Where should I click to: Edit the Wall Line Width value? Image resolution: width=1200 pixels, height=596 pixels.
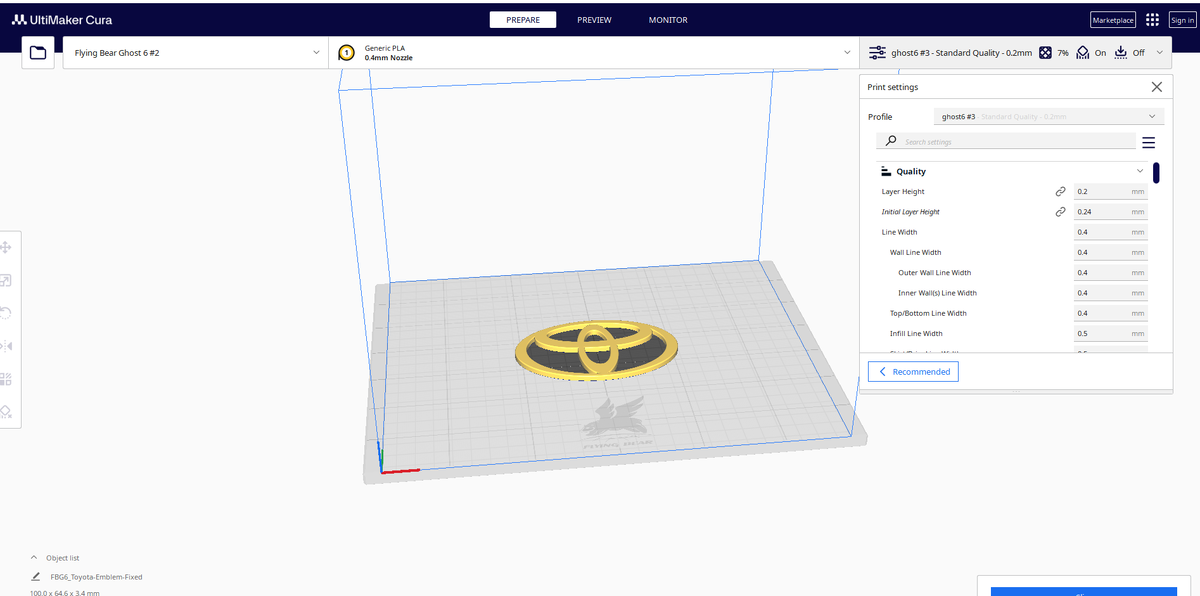point(1110,252)
